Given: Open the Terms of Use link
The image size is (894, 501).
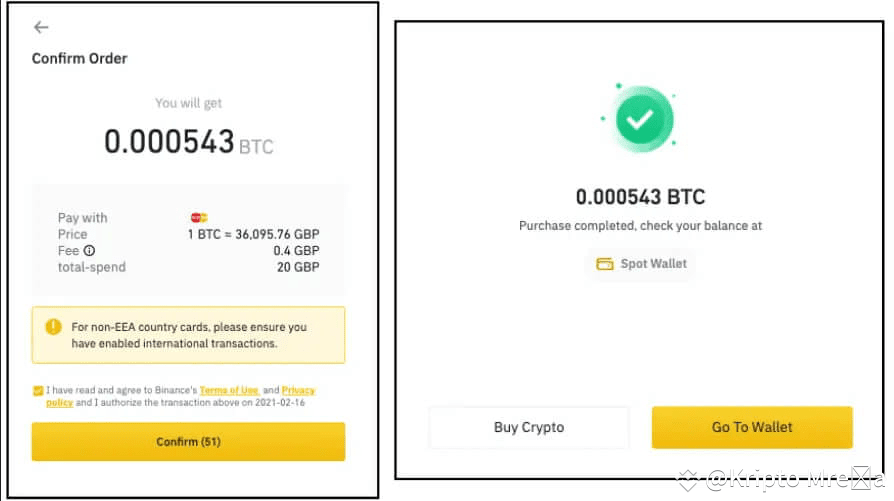Looking at the screenshot, I should pos(229,390).
